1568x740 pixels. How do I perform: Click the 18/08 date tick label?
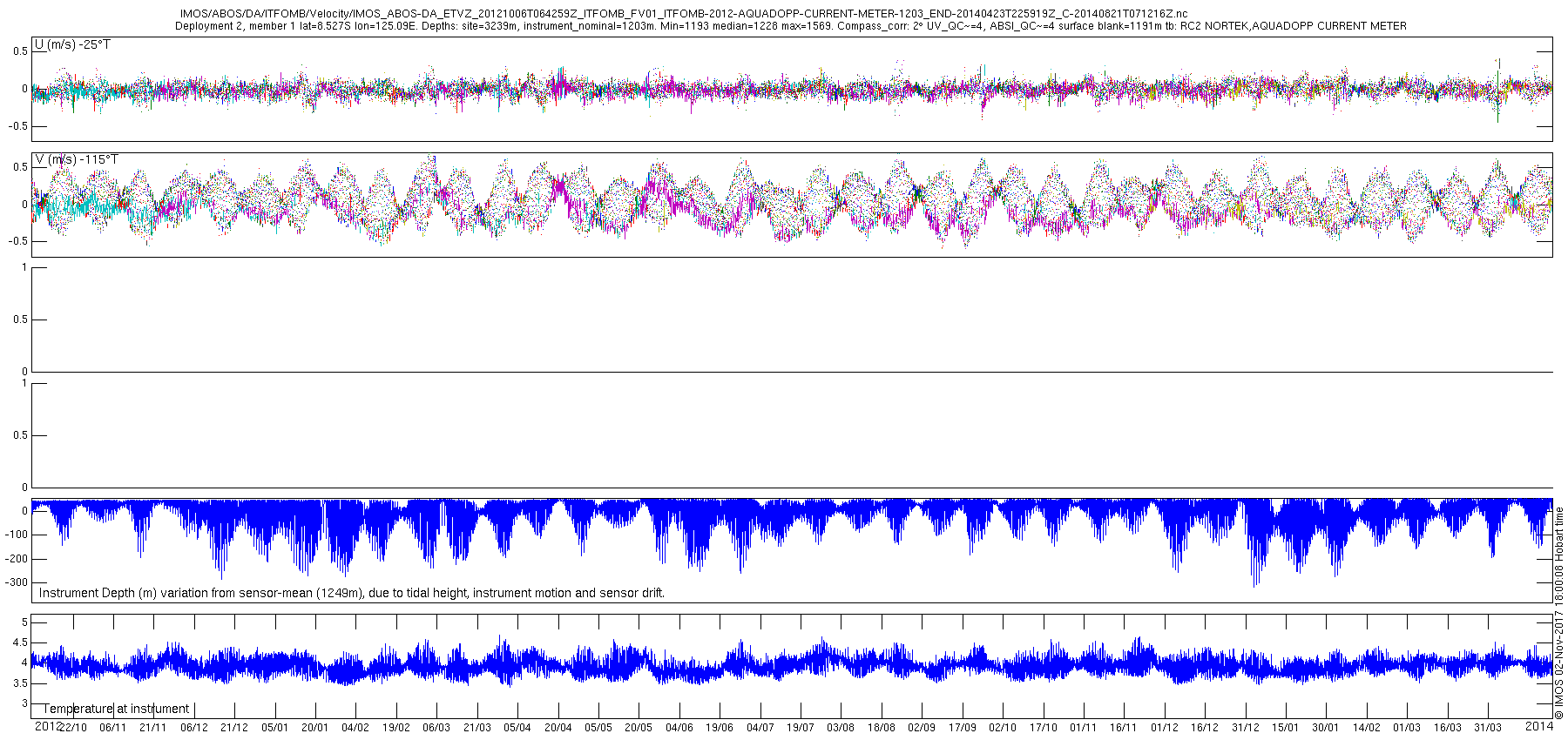point(882,728)
